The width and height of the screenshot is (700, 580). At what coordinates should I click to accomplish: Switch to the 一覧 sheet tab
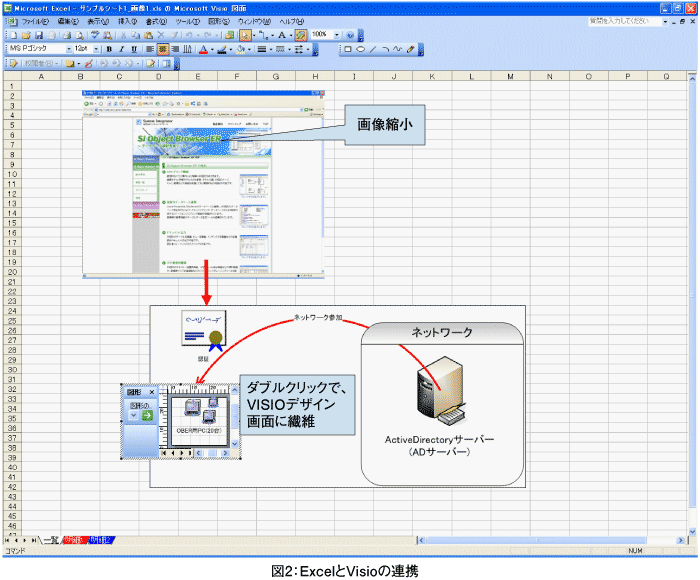(x=51, y=540)
